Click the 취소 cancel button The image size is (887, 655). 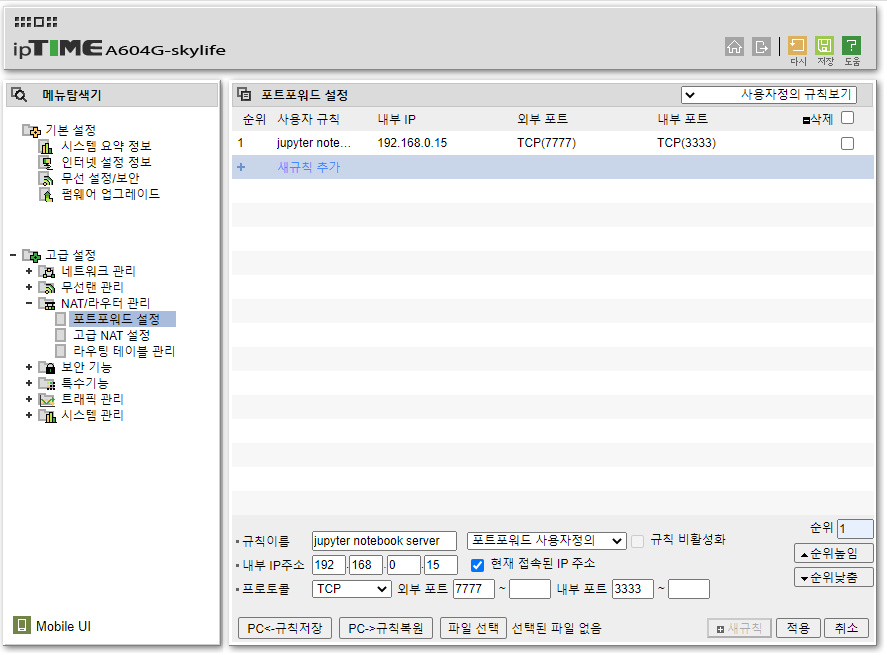(846, 628)
